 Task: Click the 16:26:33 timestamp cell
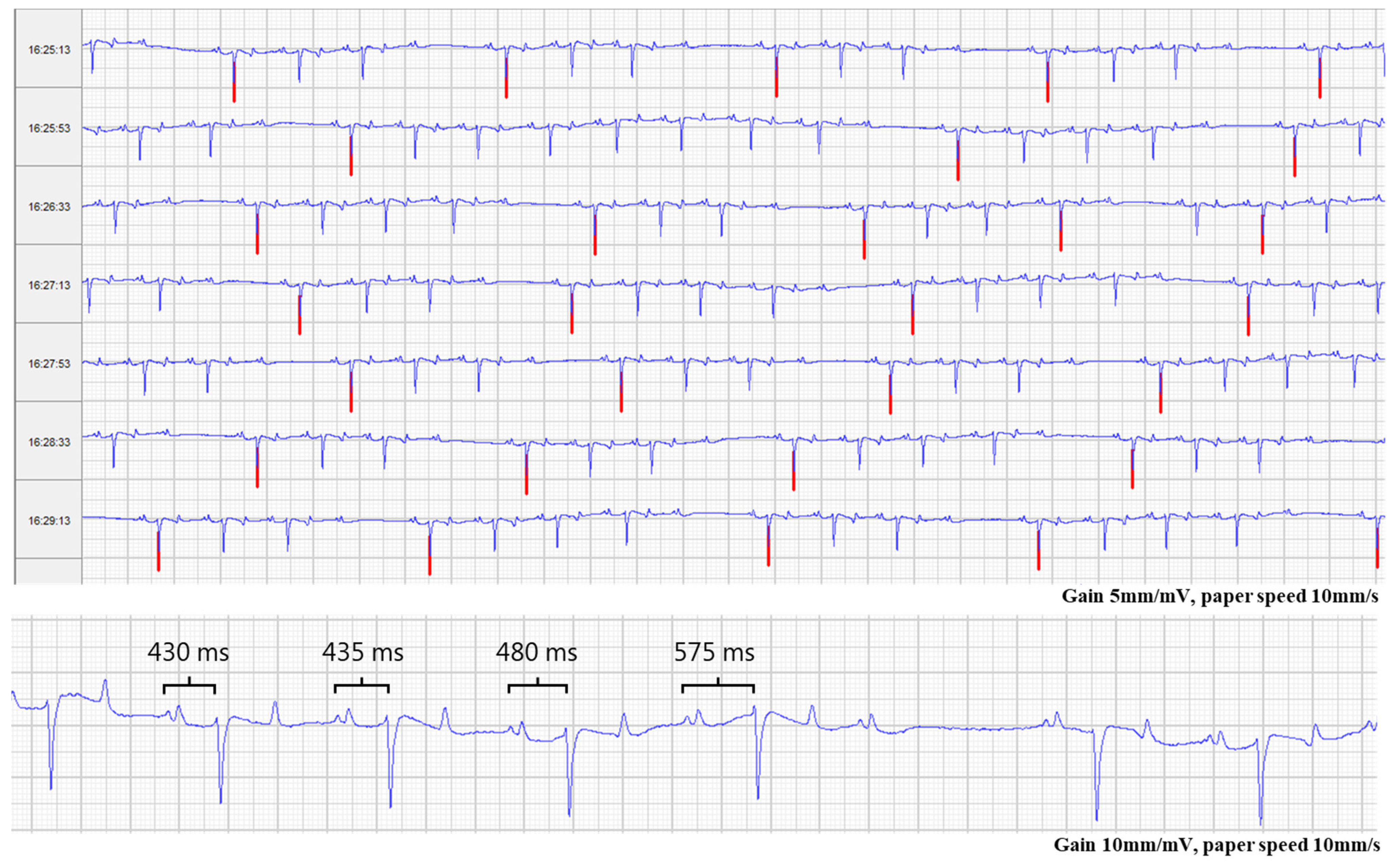49,207
